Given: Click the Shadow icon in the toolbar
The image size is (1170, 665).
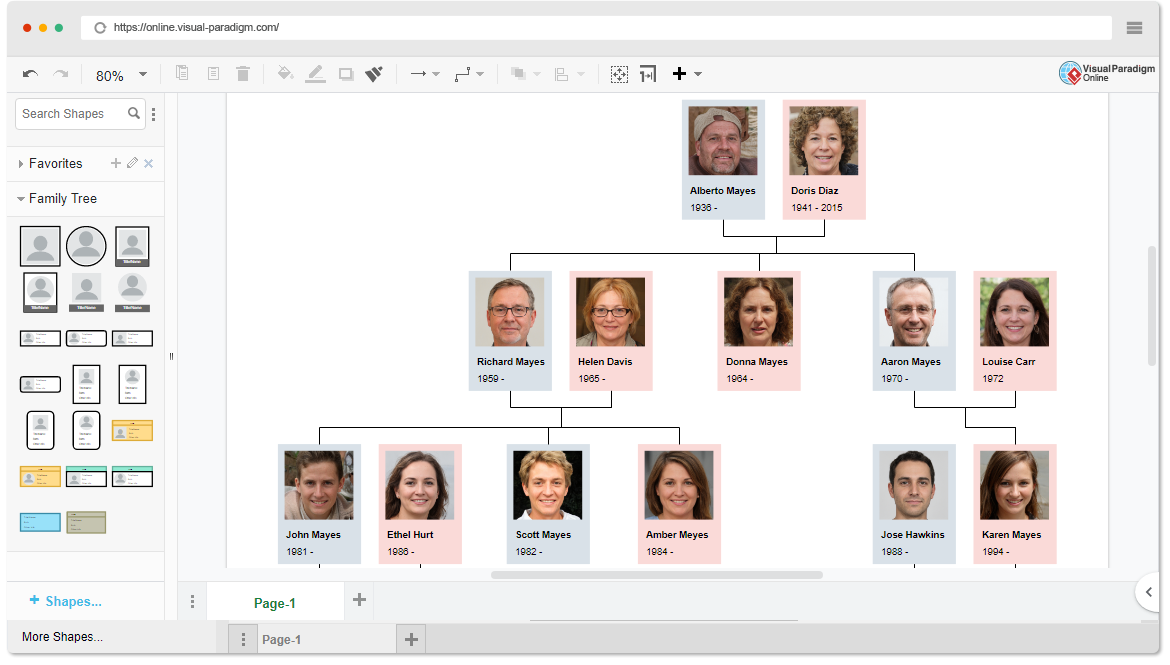Looking at the screenshot, I should click(345, 73).
